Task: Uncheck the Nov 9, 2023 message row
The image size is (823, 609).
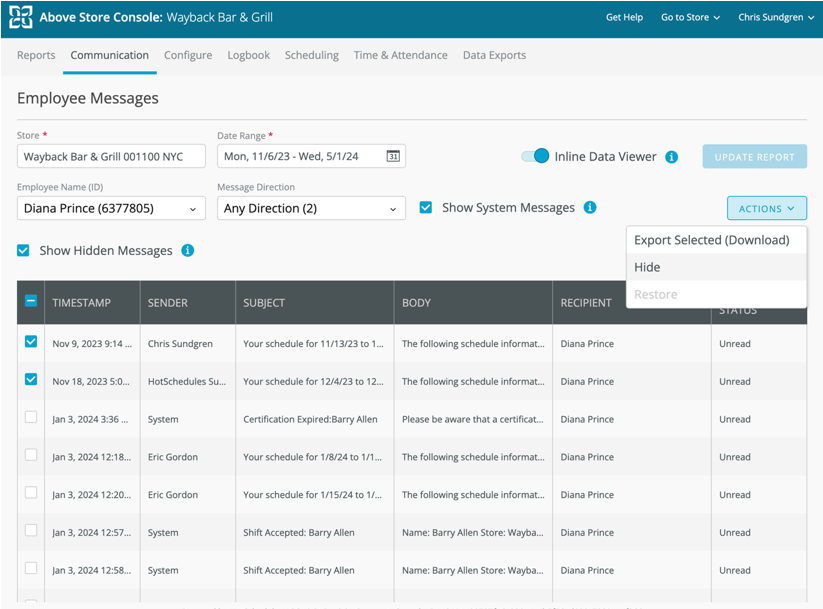Action: click(x=31, y=341)
